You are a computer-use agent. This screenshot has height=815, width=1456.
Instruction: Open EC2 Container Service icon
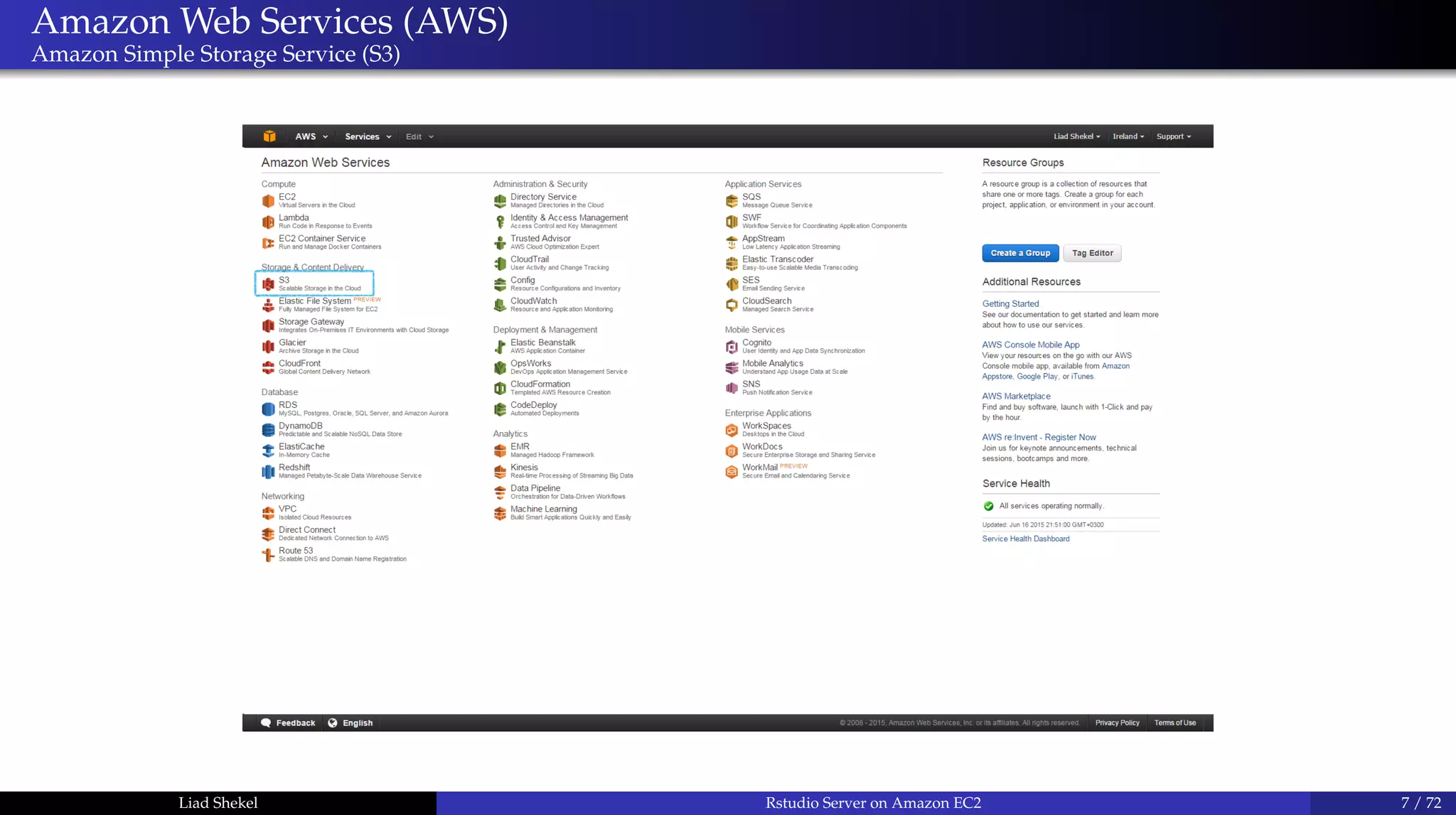coord(268,242)
